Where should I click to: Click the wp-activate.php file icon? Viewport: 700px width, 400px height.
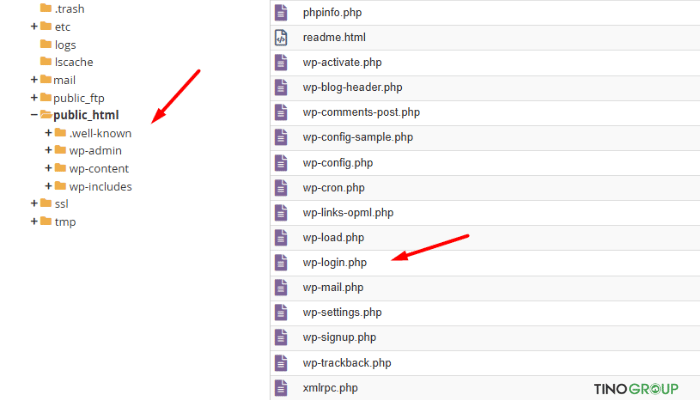(281, 62)
